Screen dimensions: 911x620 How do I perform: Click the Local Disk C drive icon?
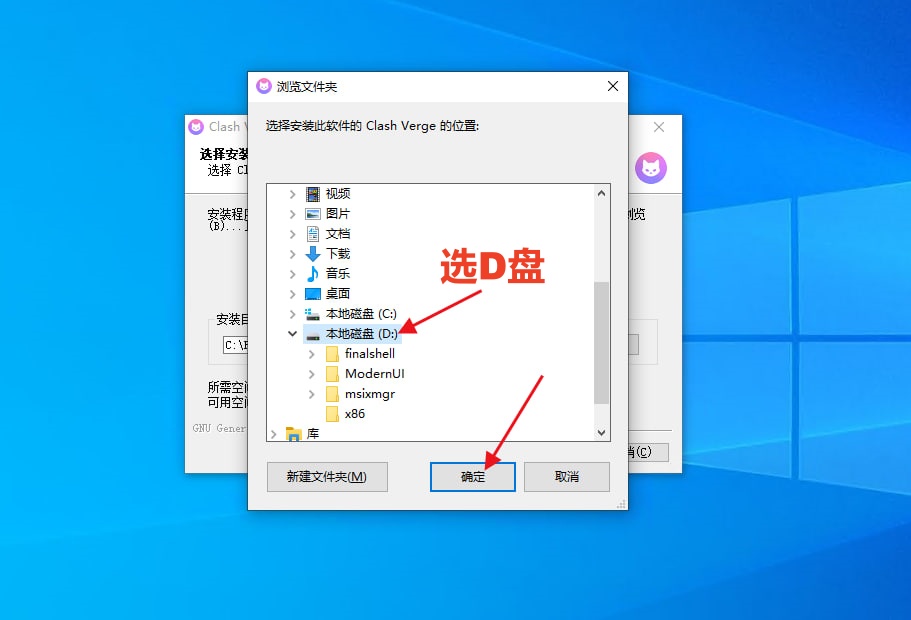(x=313, y=314)
